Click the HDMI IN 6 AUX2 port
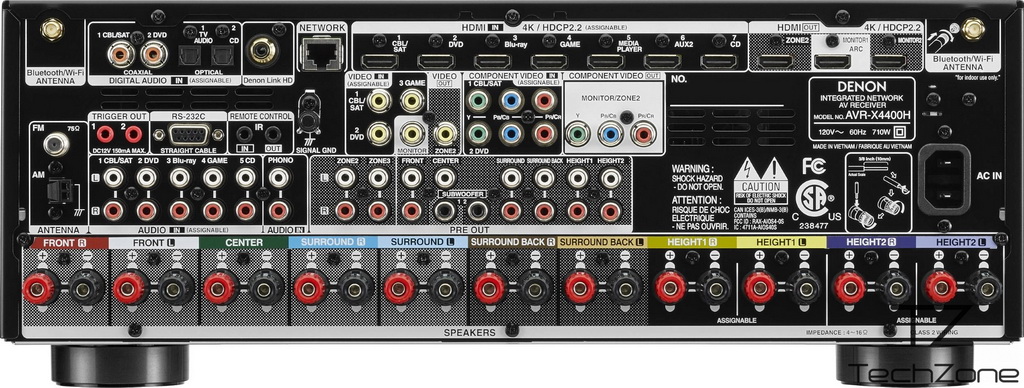1024x388 pixels. pyautogui.click(x=662, y=62)
